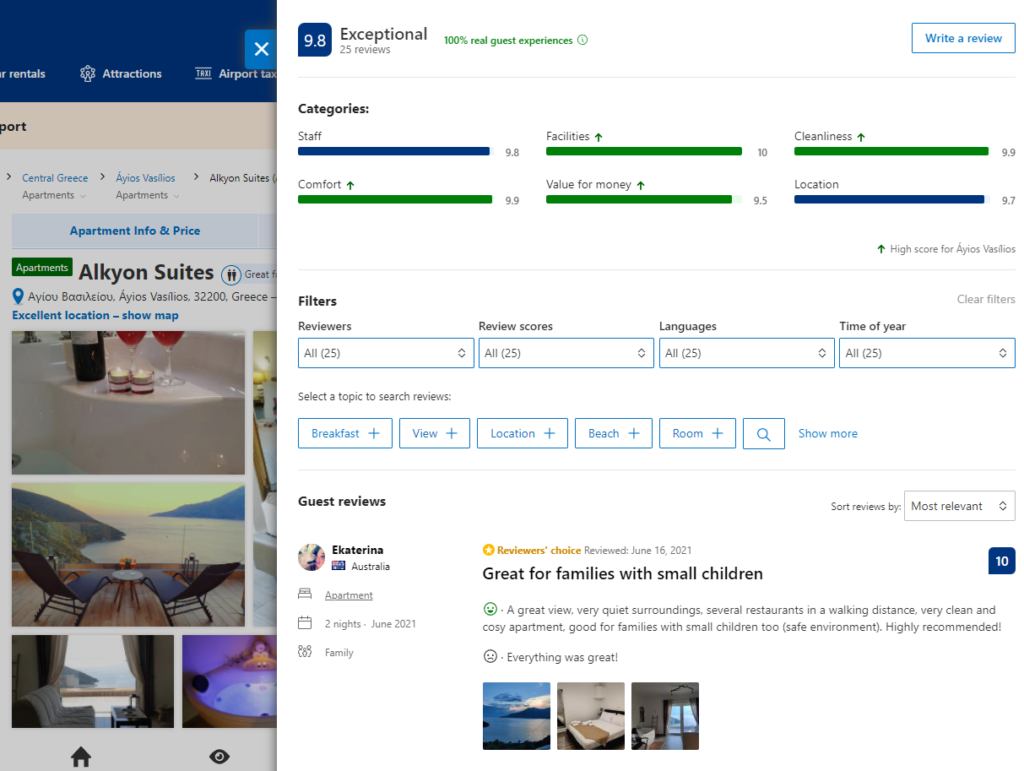Viewport: 1024px width, 771px height.
Task: Click the search magnifier button in topics
Action: pyautogui.click(x=763, y=433)
